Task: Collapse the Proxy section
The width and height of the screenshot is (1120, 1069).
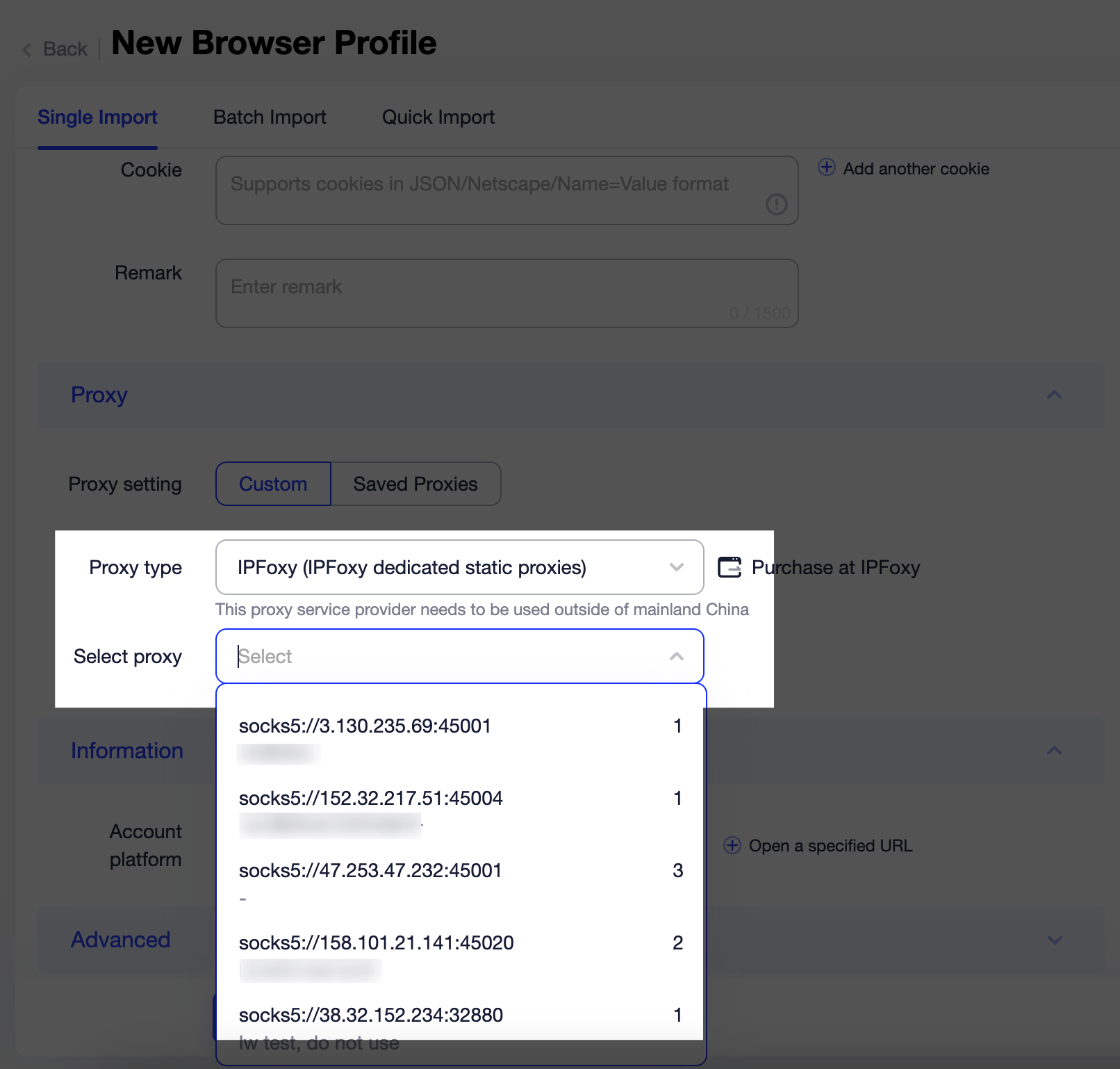Action: pyautogui.click(x=1054, y=395)
